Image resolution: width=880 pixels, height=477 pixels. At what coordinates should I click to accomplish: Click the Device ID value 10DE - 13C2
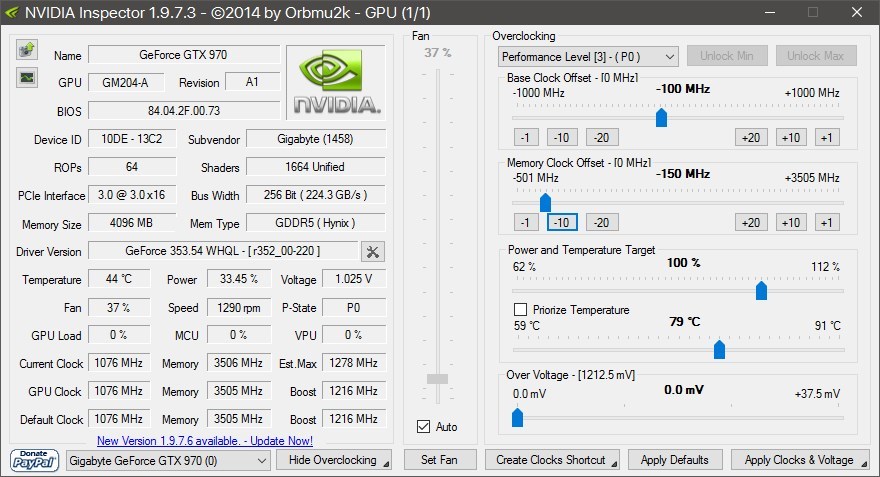pyautogui.click(x=132, y=139)
